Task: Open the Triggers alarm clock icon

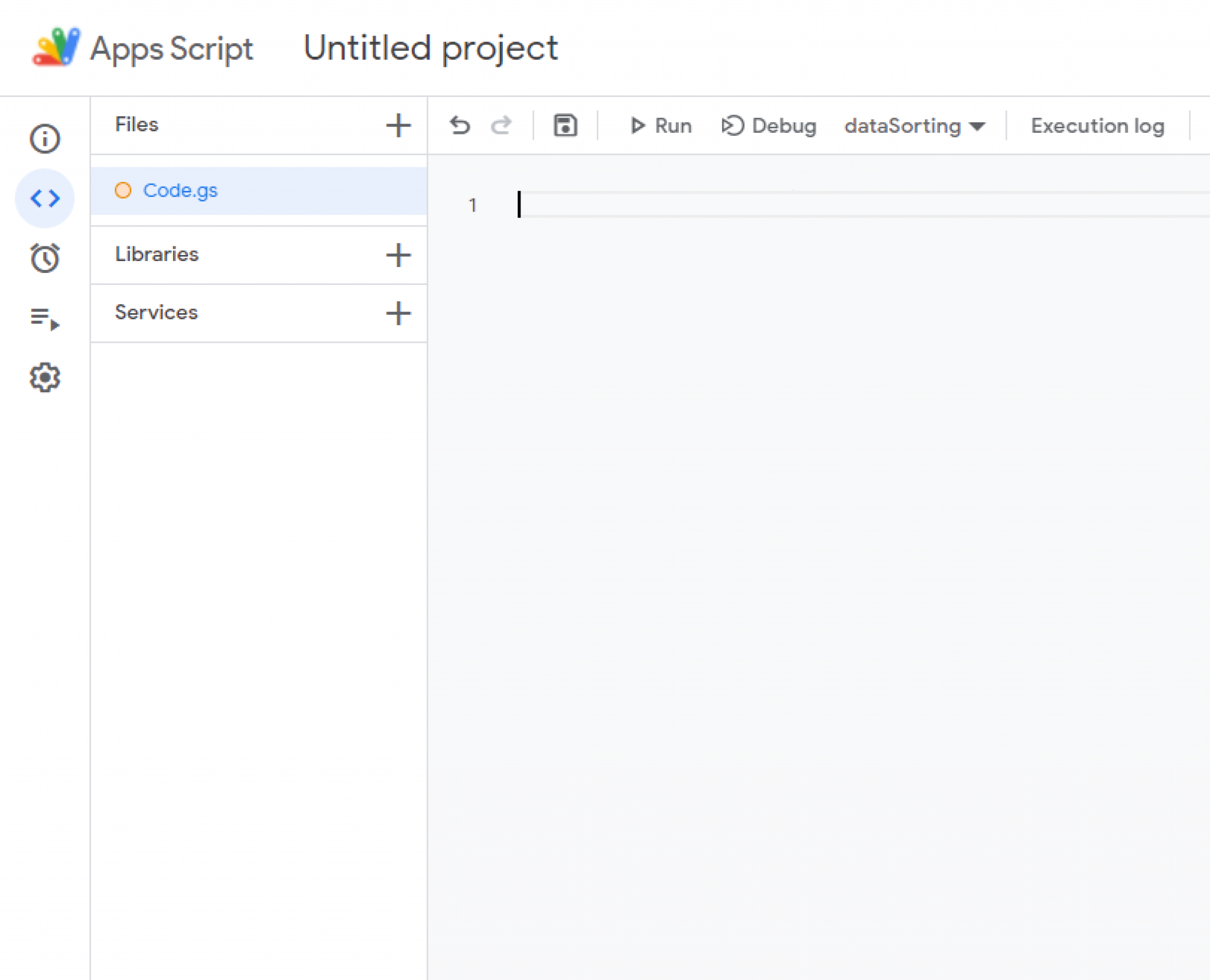Action: tap(45, 258)
